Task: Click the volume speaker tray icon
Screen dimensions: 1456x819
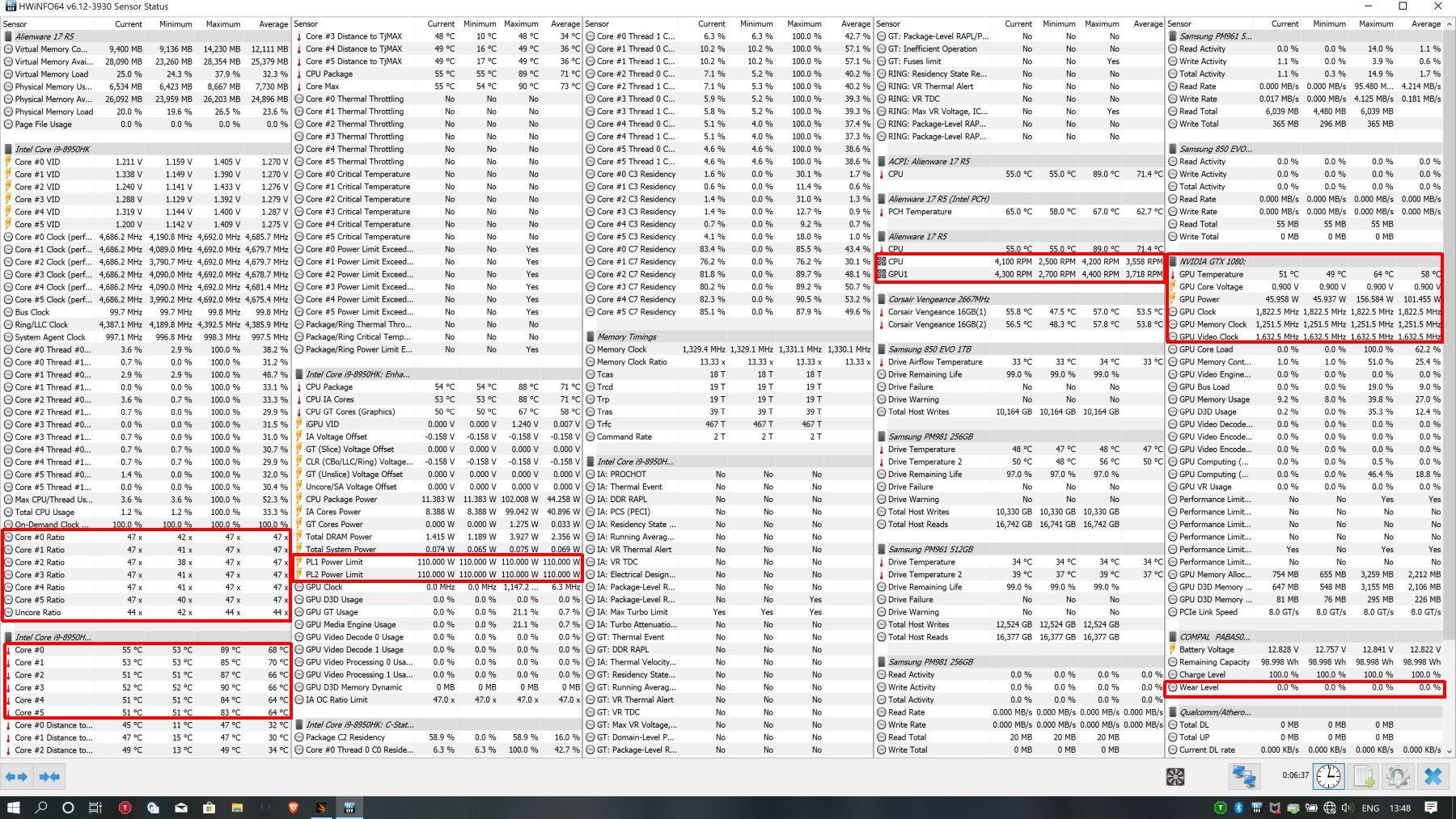Action: tap(1347, 807)
